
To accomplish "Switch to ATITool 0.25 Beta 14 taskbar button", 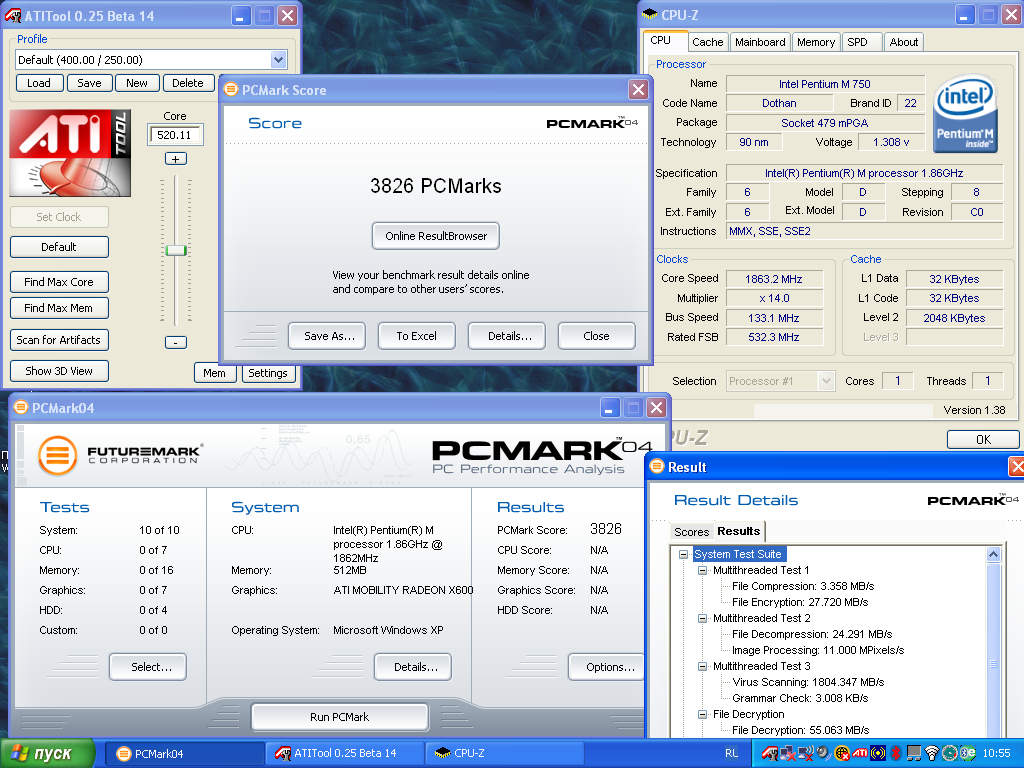I will (x=344, y=753).
